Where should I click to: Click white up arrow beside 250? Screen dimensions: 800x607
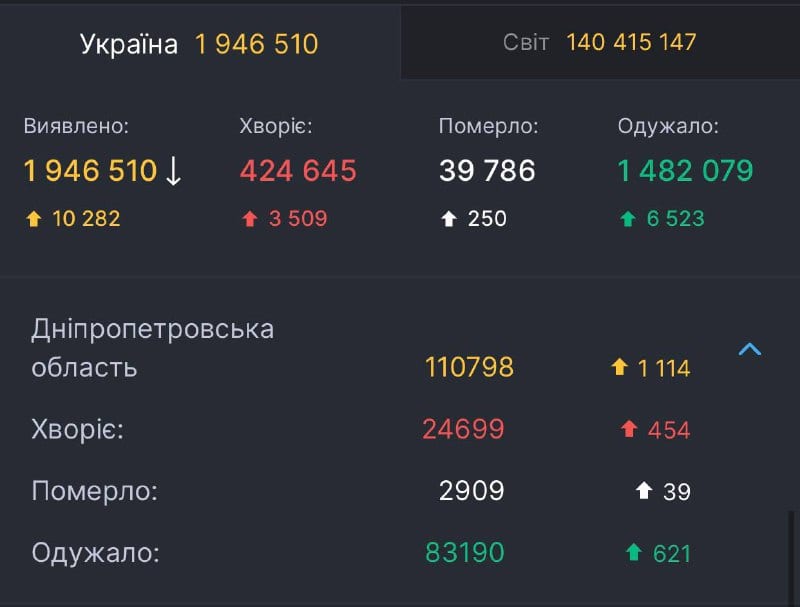pyautogui.click(x=449, y=219)
